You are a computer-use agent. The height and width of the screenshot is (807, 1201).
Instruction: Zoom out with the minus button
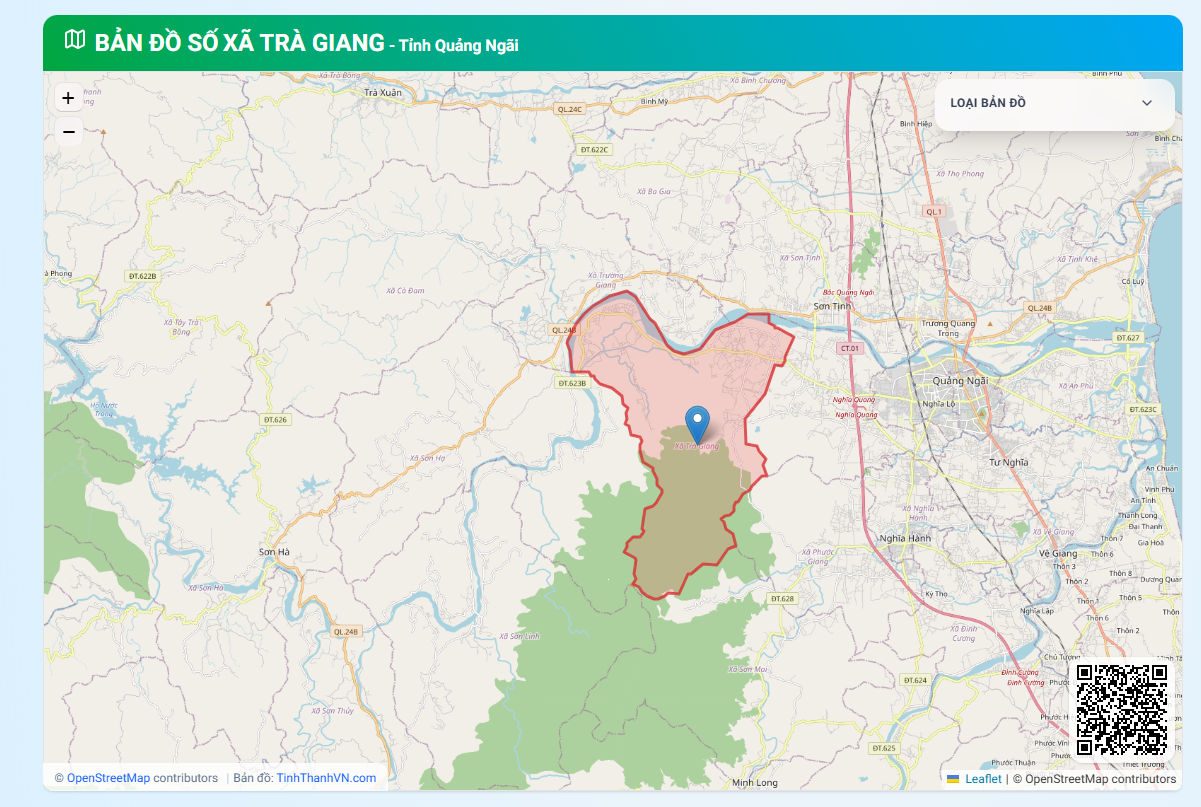[68, 131]
